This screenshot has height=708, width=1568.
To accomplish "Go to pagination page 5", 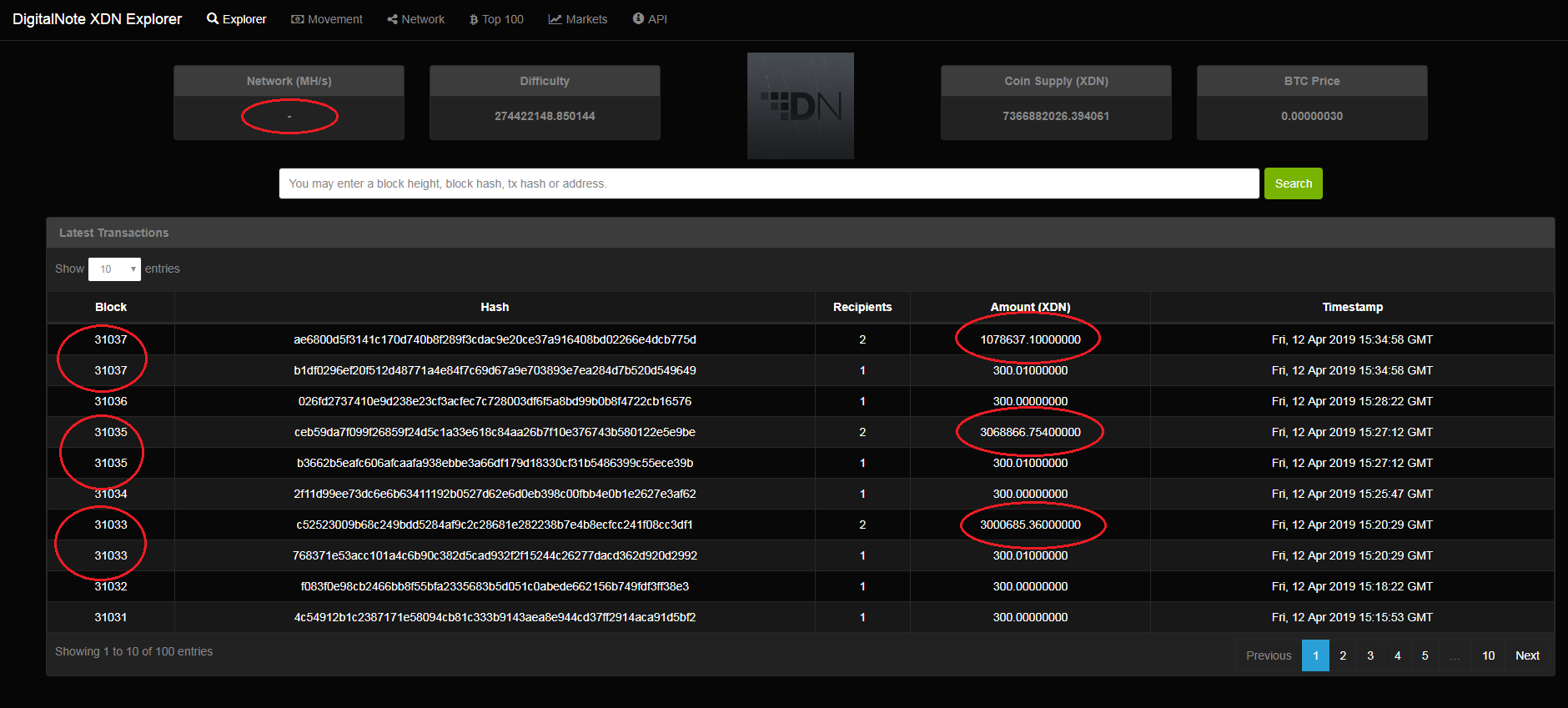I will [1425, 655].
